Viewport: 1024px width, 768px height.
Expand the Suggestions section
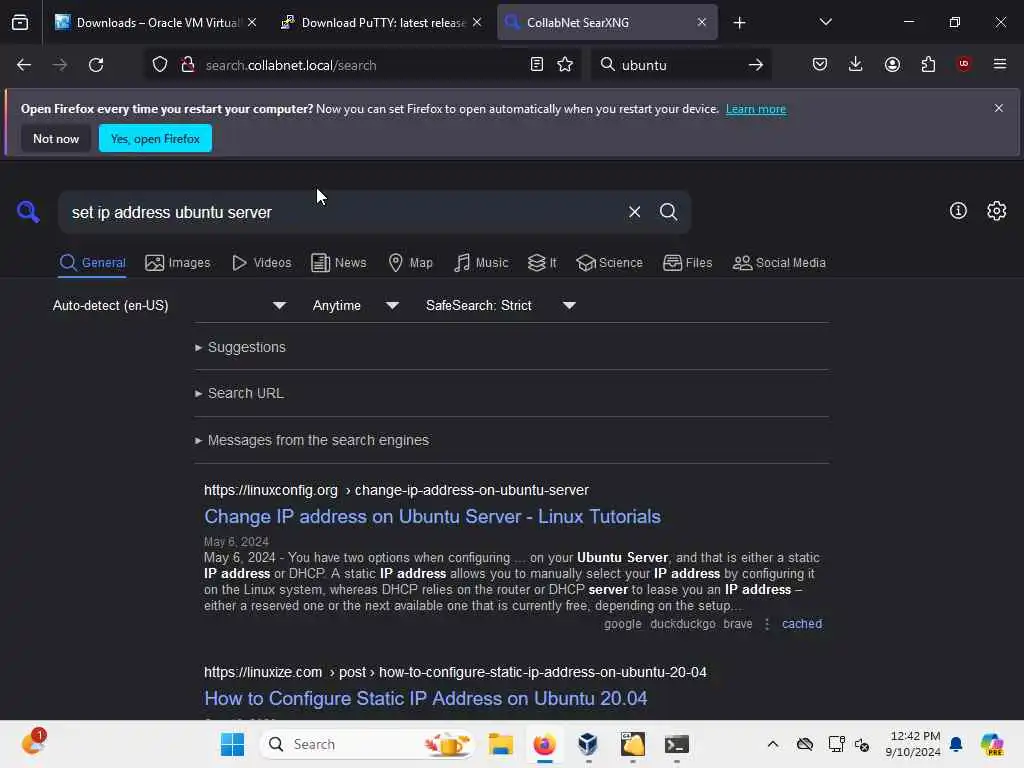click(240, 347)
